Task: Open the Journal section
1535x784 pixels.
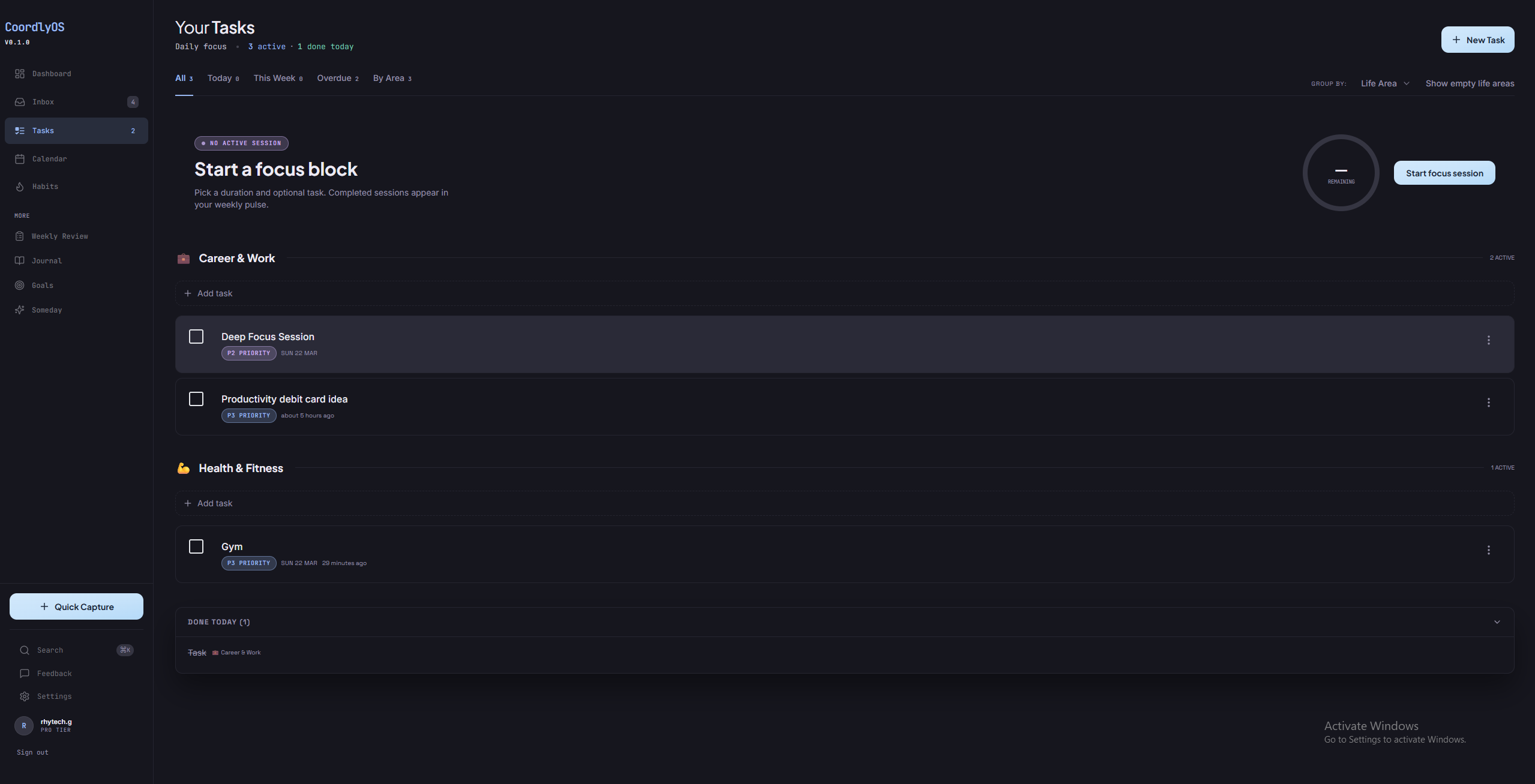Action: coord(47,260)
